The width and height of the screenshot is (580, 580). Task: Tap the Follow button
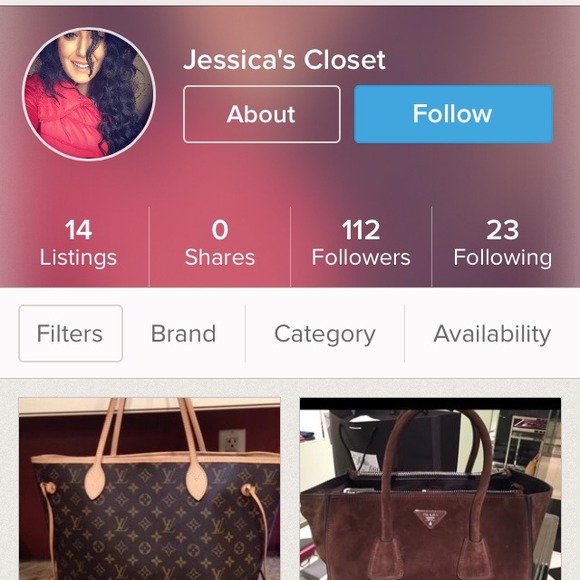pos(453,114)
